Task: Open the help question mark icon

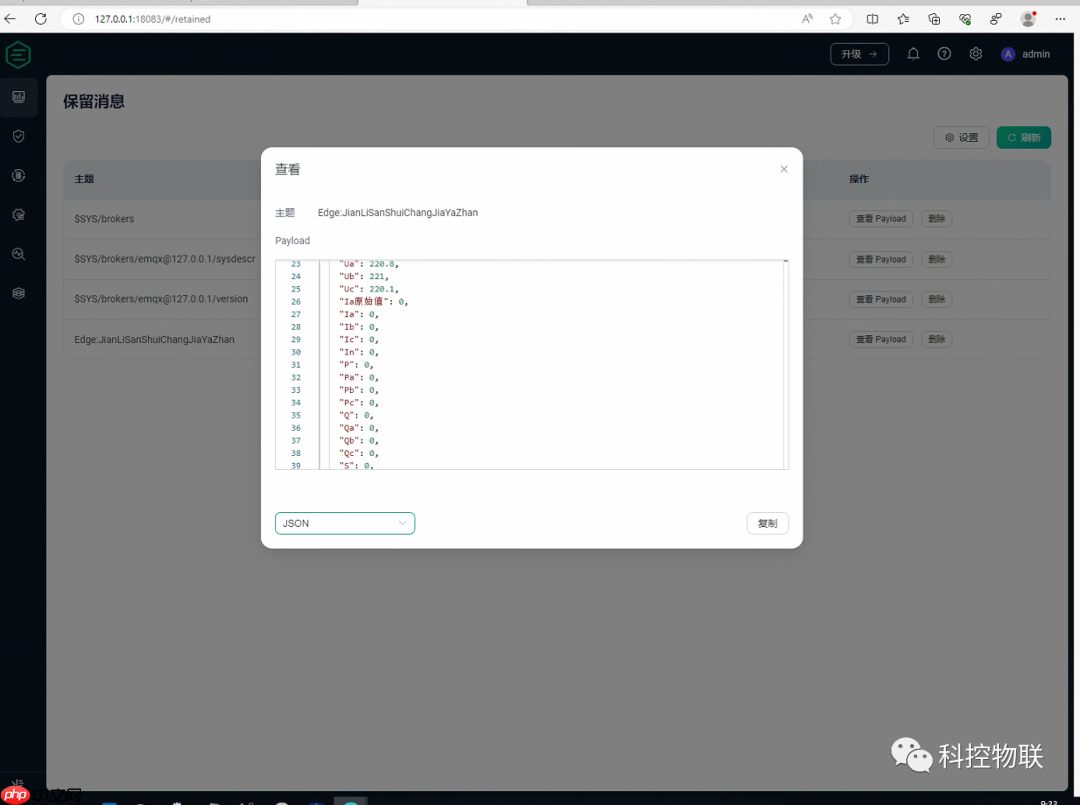Action: 944,54
